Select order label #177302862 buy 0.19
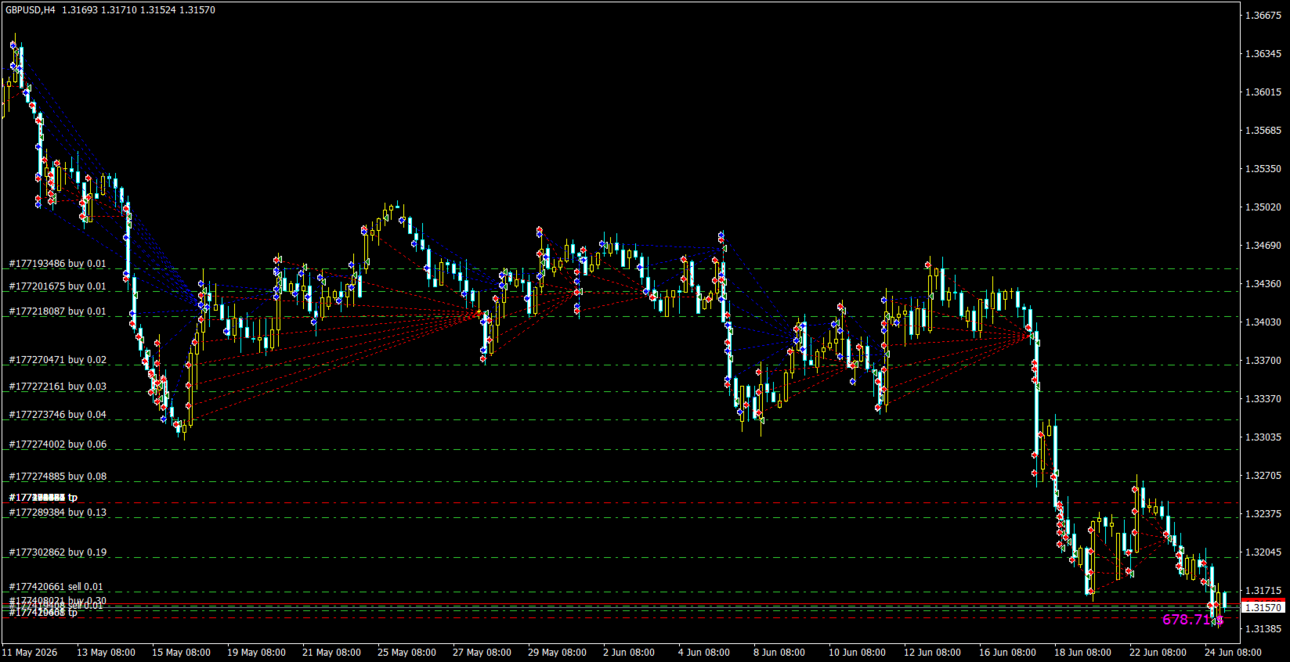The width and height of the screenshot is (1290, 662). coord(57,553)
